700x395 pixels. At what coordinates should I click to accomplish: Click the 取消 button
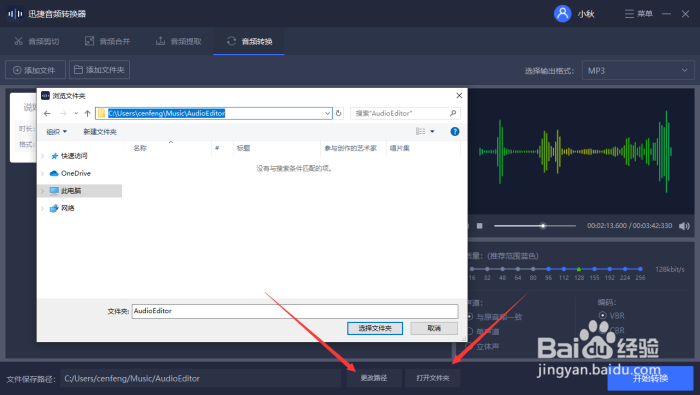pos(434,328)
